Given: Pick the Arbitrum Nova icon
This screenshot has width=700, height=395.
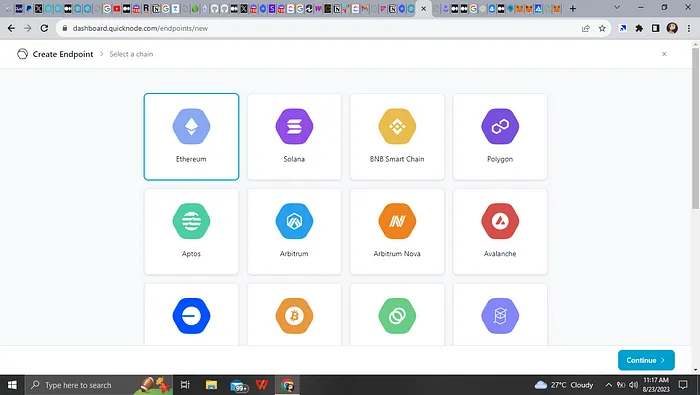Looking at the screenshot, I should pos(397,221).
